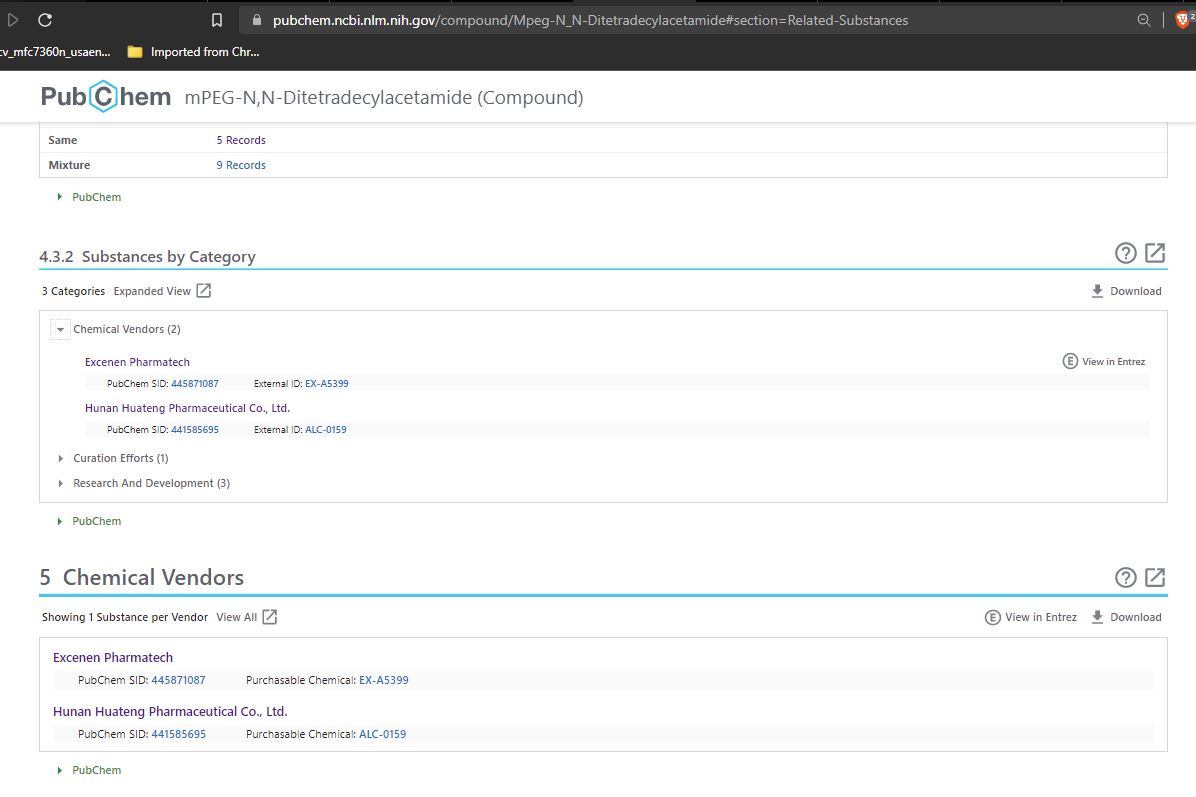Open SID 445871087 under Chemical Vendors section
The height and width of the screenshot is (797, 1196).
coord(178,680)
